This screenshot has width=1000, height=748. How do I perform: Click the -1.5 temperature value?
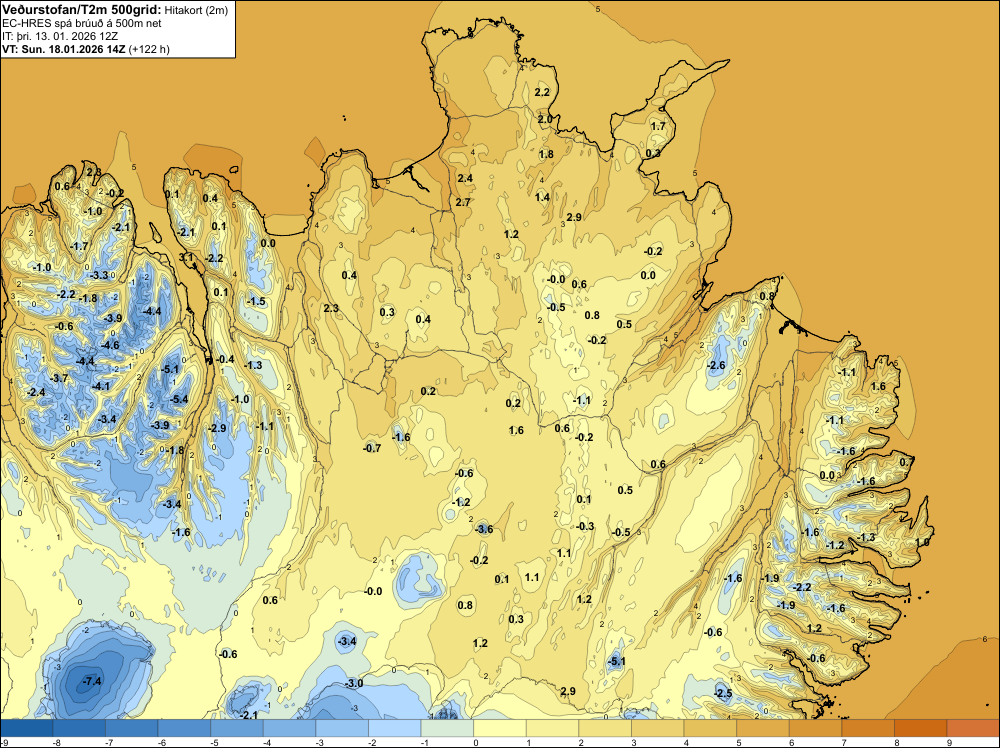(x=256, y=301)
